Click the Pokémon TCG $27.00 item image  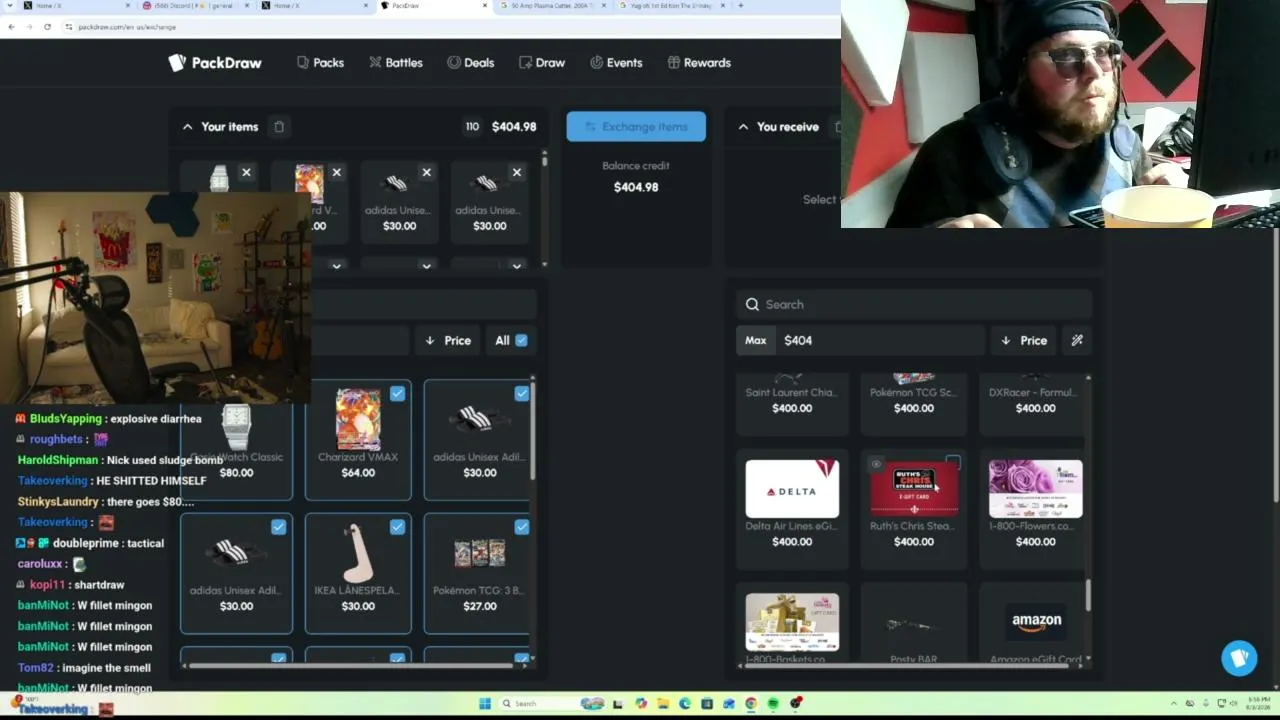tap(479, 553)
